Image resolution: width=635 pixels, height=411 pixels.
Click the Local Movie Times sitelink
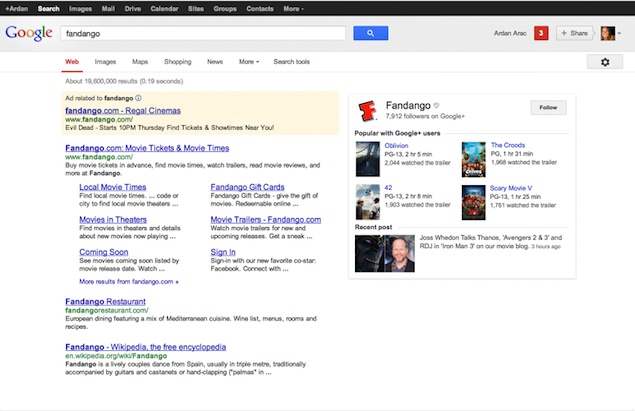tap(112, 187)
